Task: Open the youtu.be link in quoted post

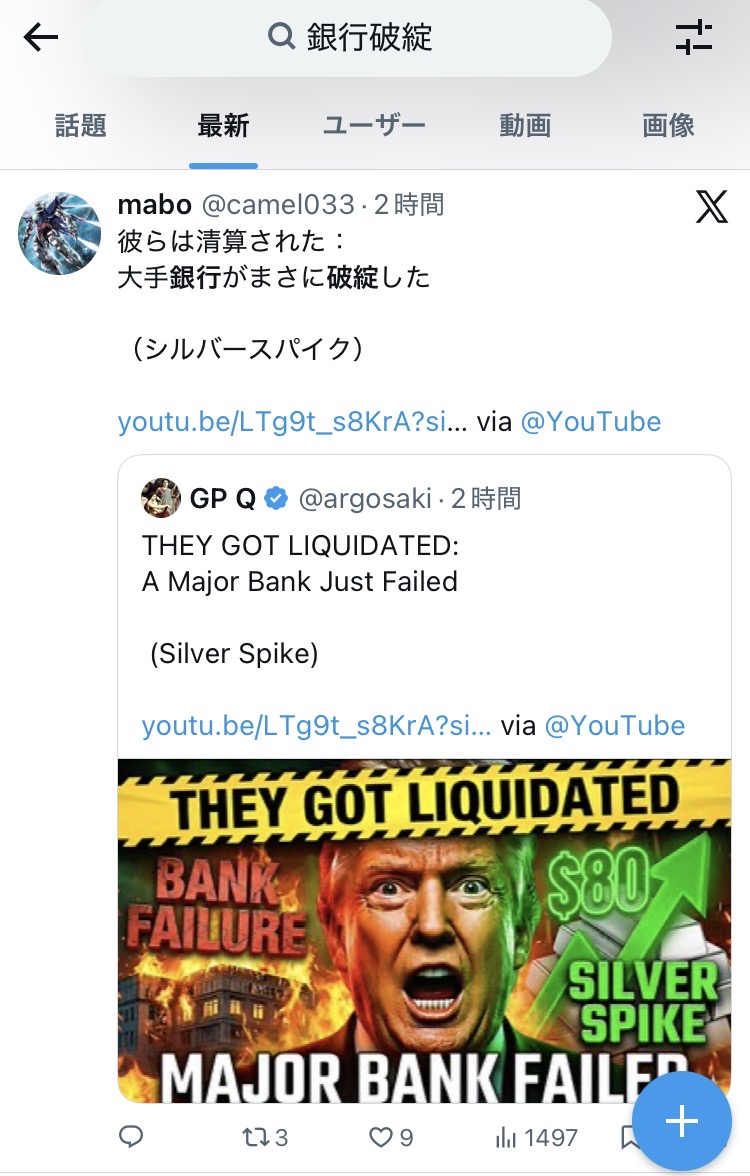Action: pos(316,726)
